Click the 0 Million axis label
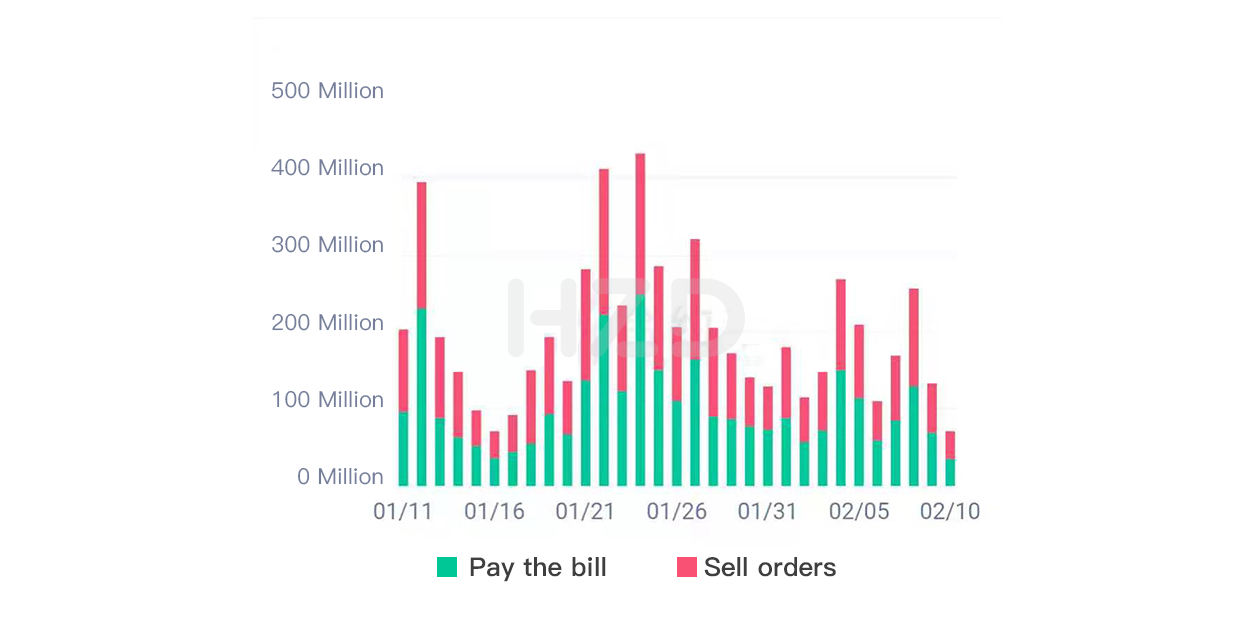Image resolution: width=1254 pixels, height=641 pixels. (x=340, y=477)
